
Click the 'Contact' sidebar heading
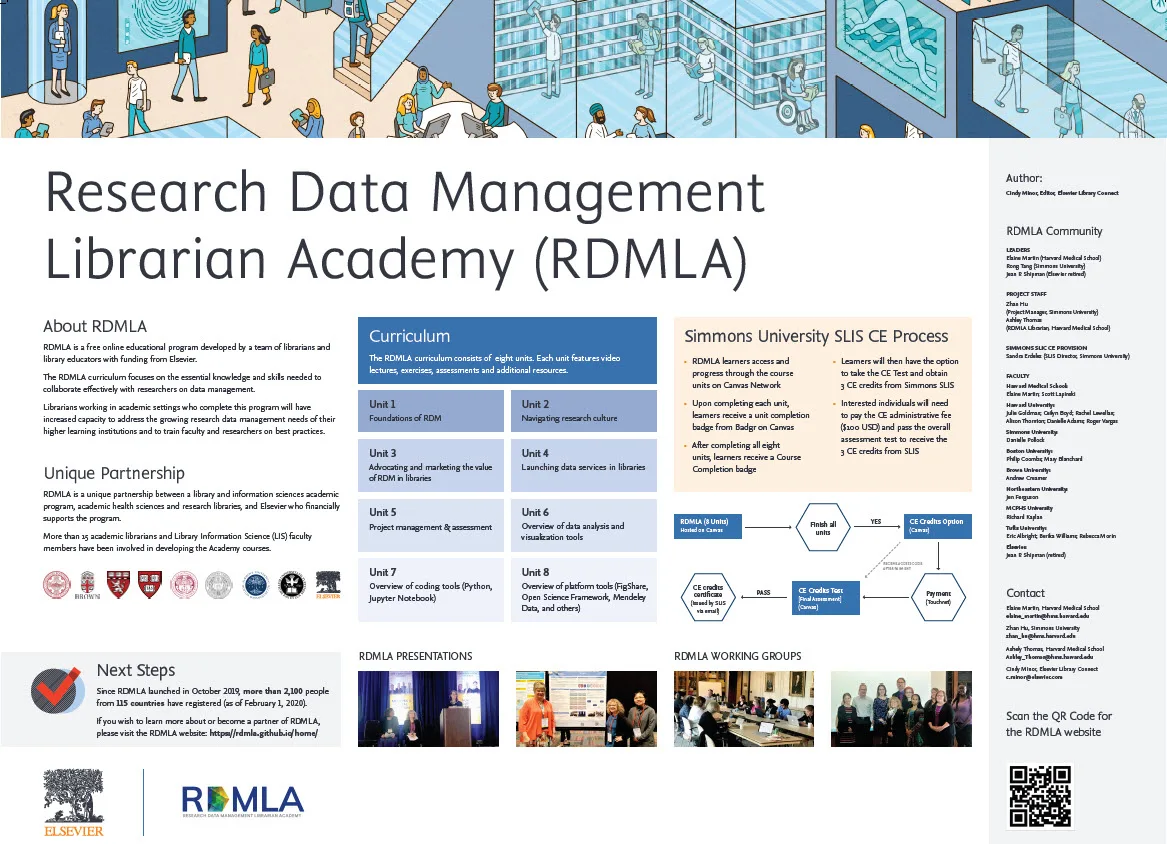pos(1025,593)
